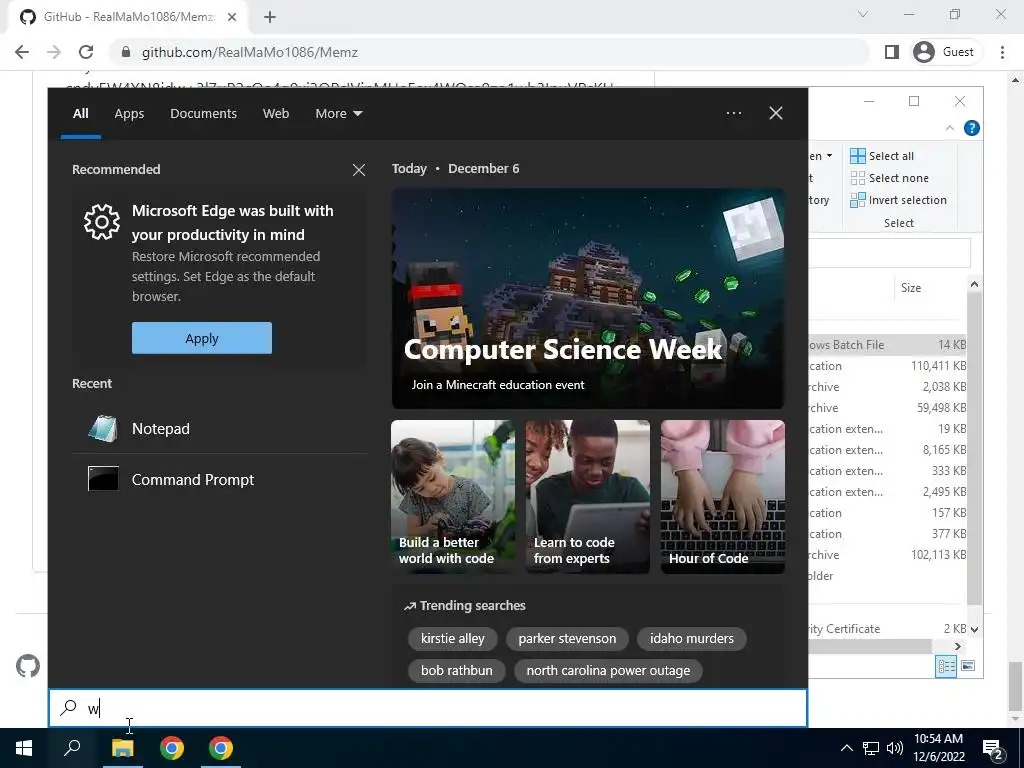Close the GitHub browser tab
This screenshot has height=768, width=1024.
[232, 17]
